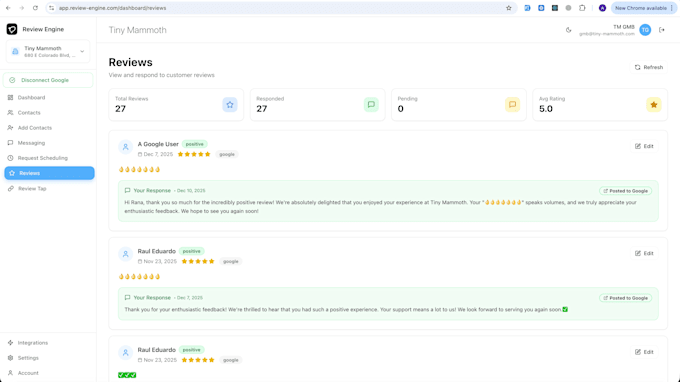Click A Google User avatar icon
The width and height of the screenshot is (680, 382).
point(125,147)
